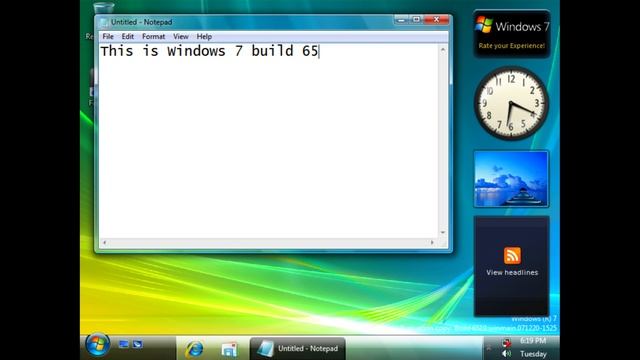Viewport: 640px width, 360px height.
Task: Click the View headlines link
Action: (512, 273)
